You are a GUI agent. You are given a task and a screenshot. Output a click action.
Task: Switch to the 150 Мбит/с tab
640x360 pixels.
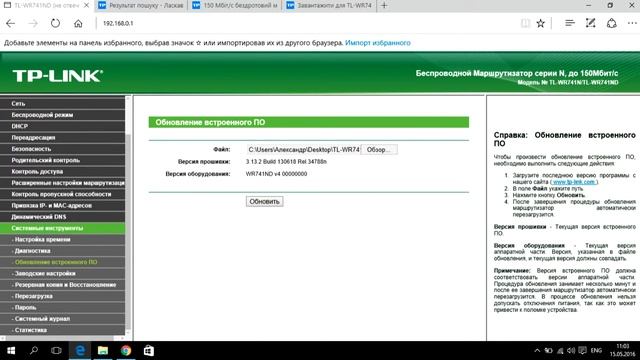pyautogui.click(x=236, y=6)
